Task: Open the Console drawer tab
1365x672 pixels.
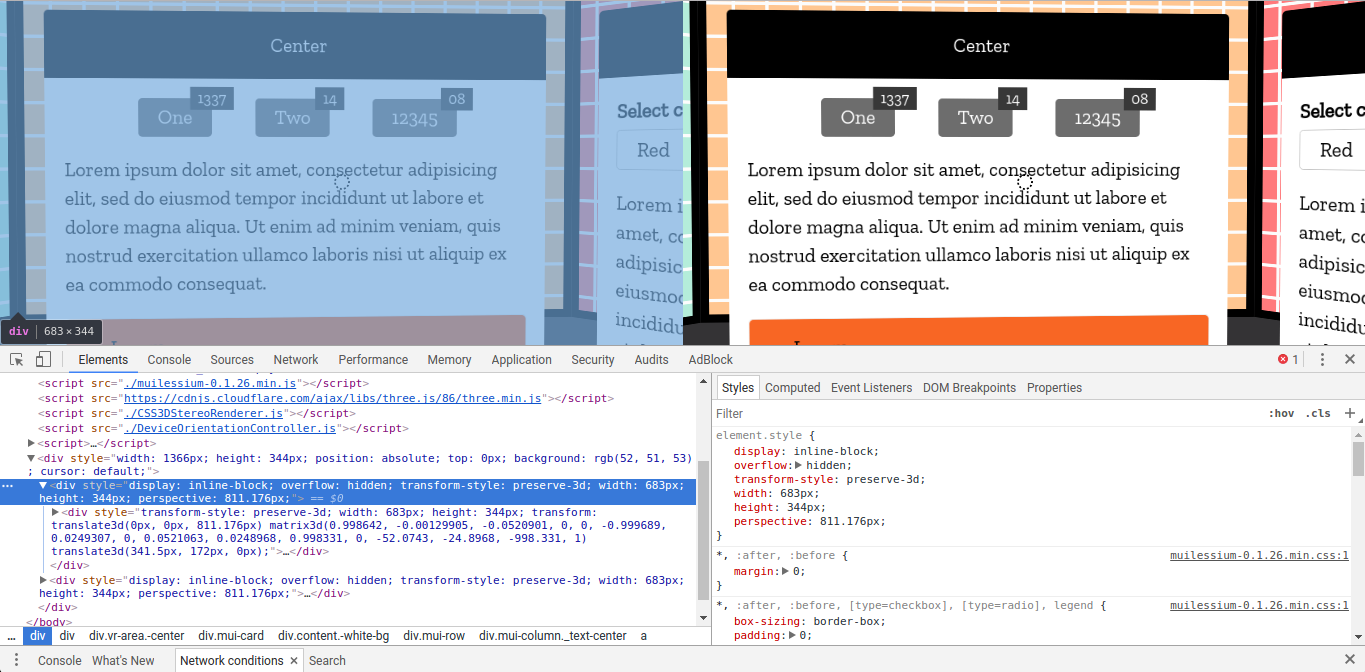Action: click(59, 661)
